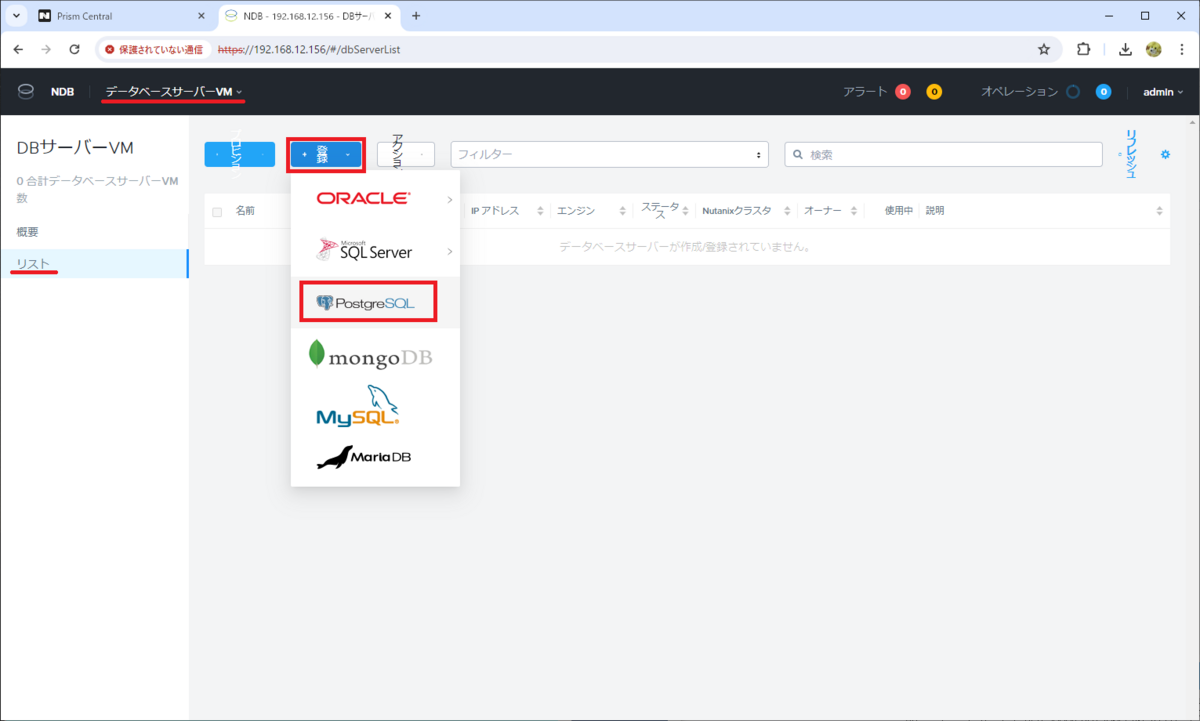
Task: Open the データベースサーバーVM dropdown
Action: pyautogui.click(x=172, y=91)
